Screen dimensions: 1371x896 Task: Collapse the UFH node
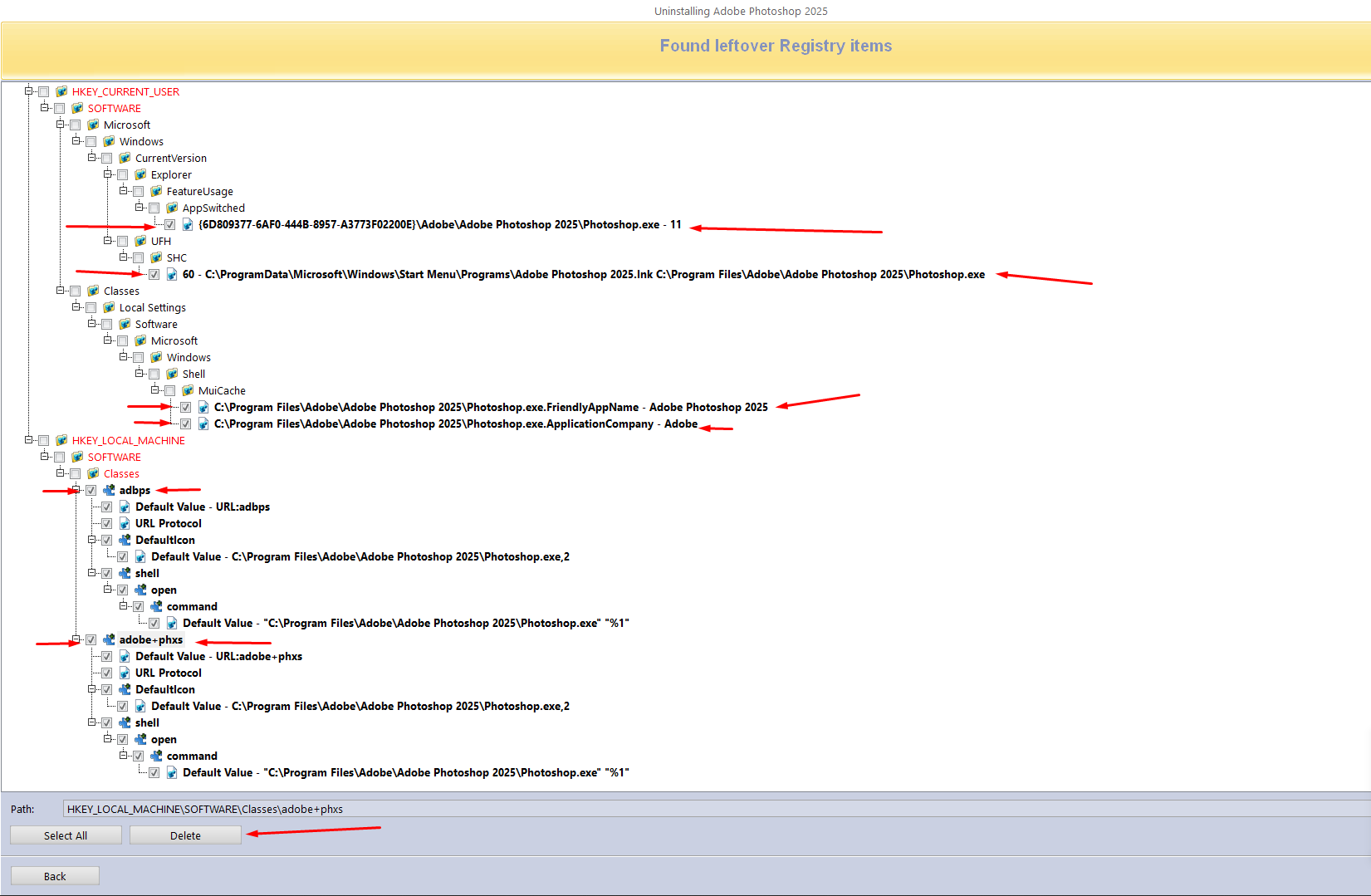108,241
